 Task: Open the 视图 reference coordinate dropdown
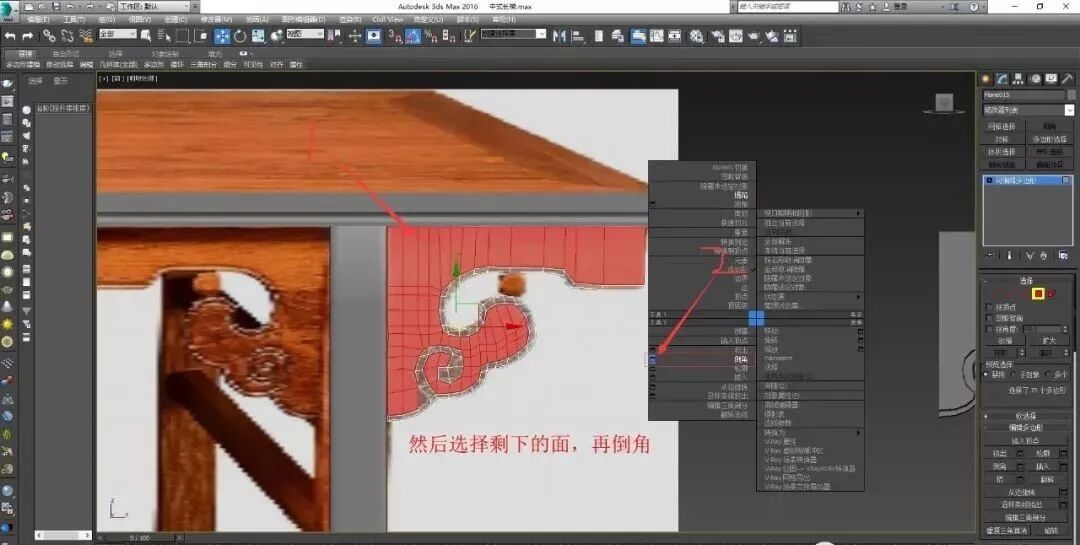pos(305,34)
